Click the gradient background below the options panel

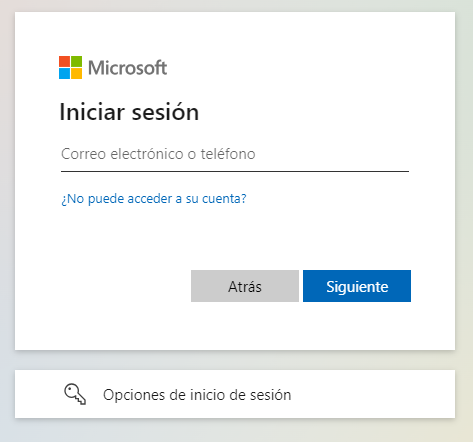(233, 431)
